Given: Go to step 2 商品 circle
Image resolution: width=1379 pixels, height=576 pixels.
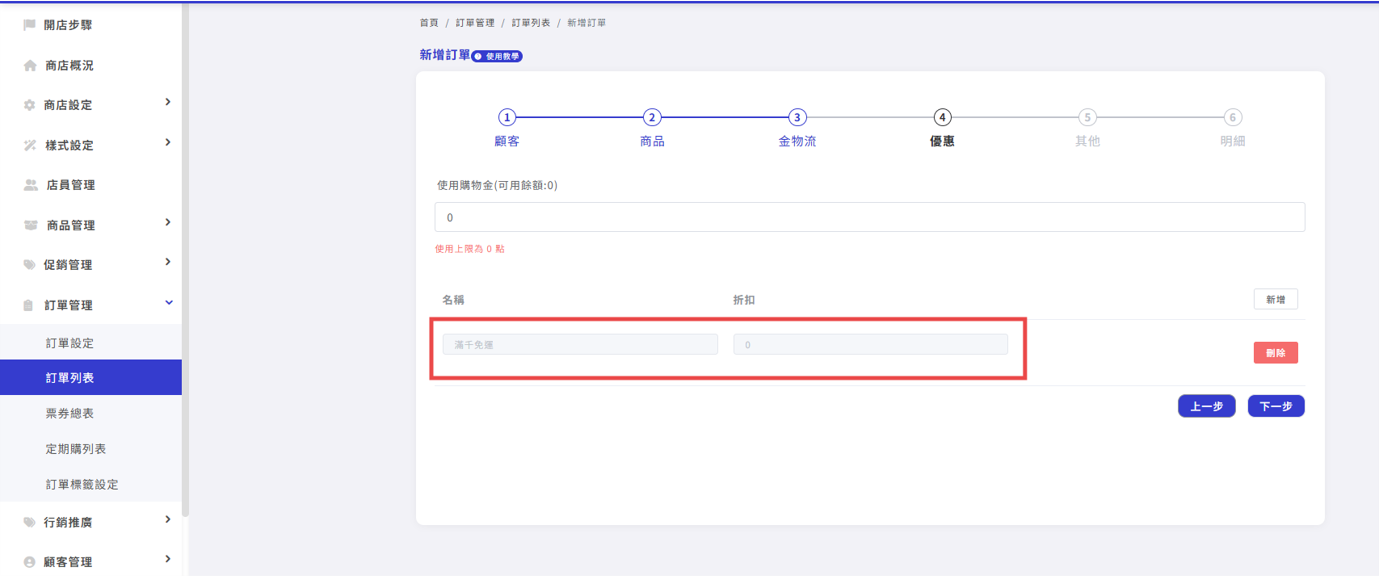Looking at the screenshot, I should (652, 117).
